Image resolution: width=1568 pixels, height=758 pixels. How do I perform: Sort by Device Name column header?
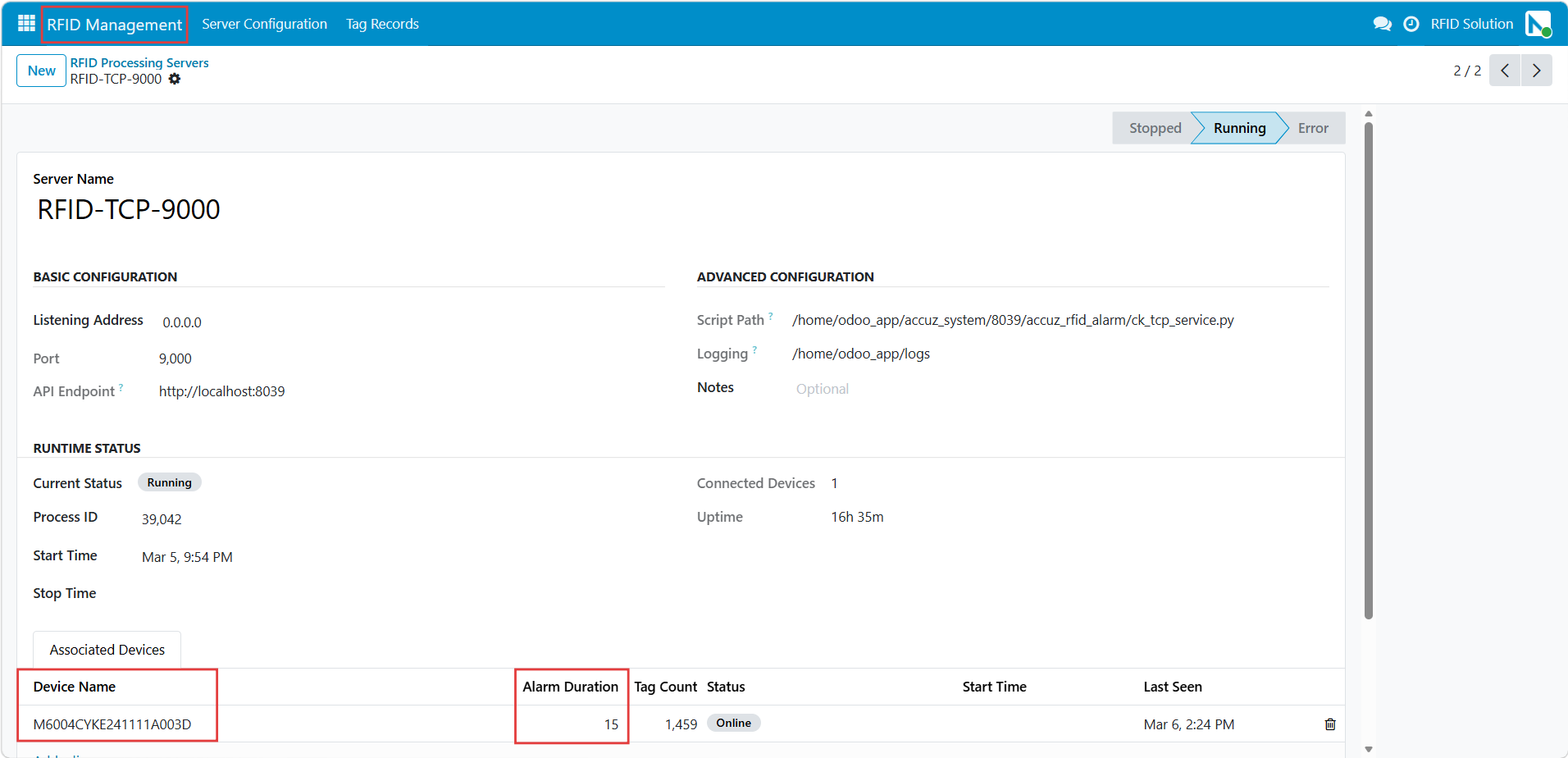74,687
